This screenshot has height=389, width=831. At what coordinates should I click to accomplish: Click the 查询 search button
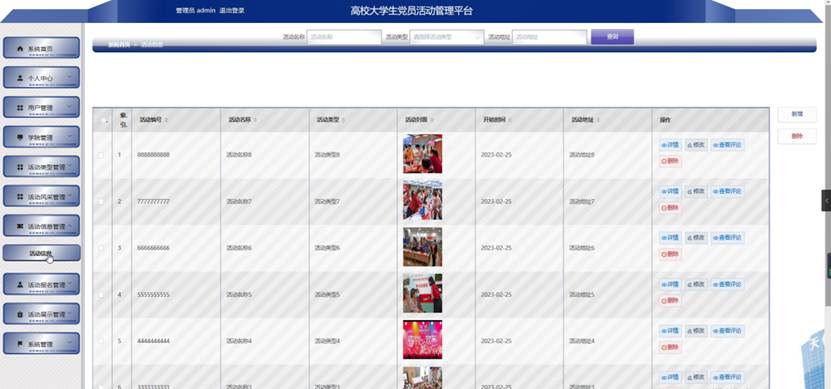pyautogui.click(x=612, y=37)
